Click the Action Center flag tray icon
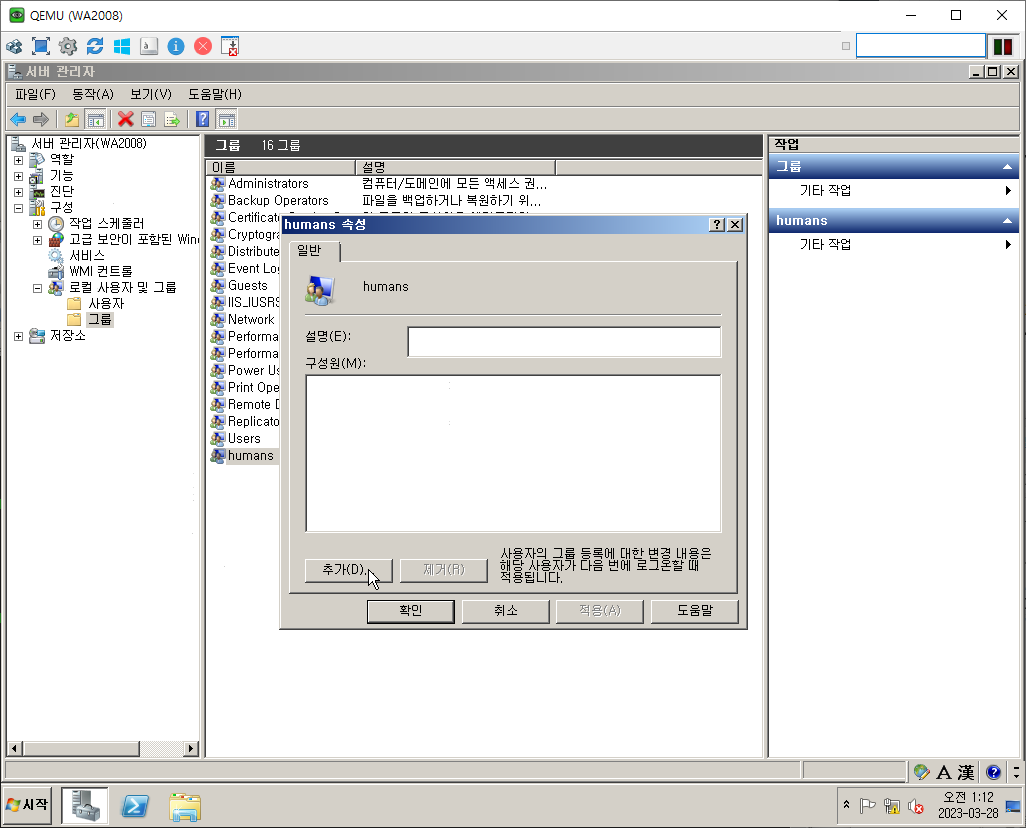 (868, 806)
